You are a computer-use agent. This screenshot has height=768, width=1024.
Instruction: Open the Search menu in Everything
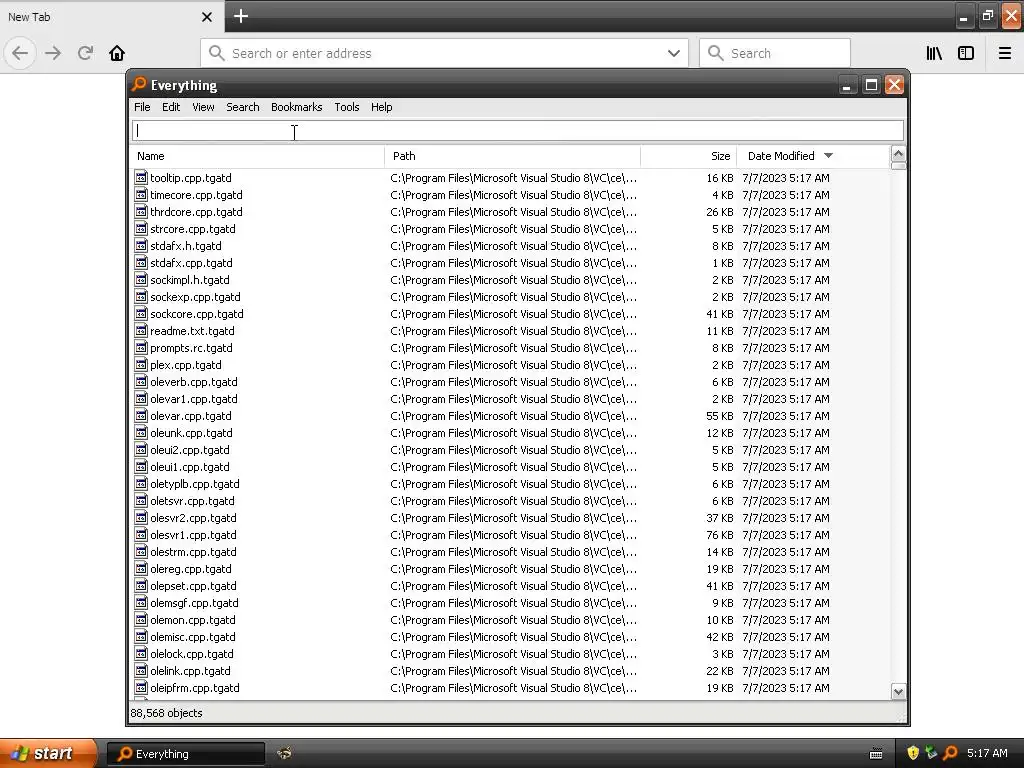click(x=243, y=107)
